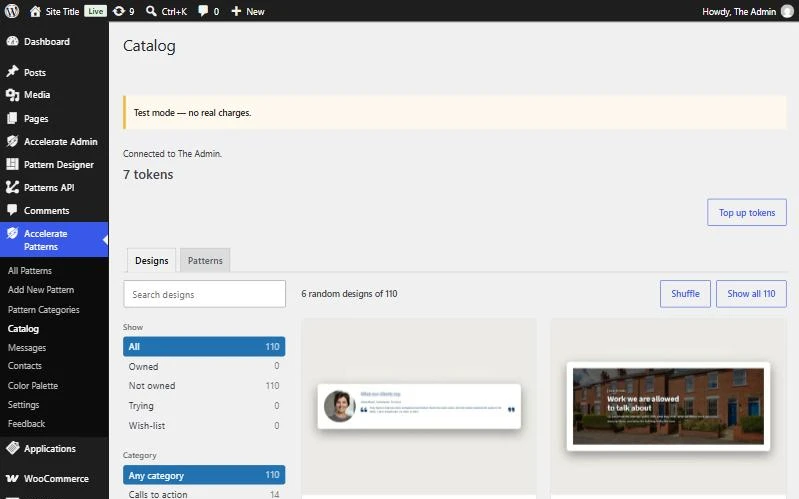Click '6 random designs of 110' text
Viewport: 799px width, 499px height.
[x=349, y=294]
